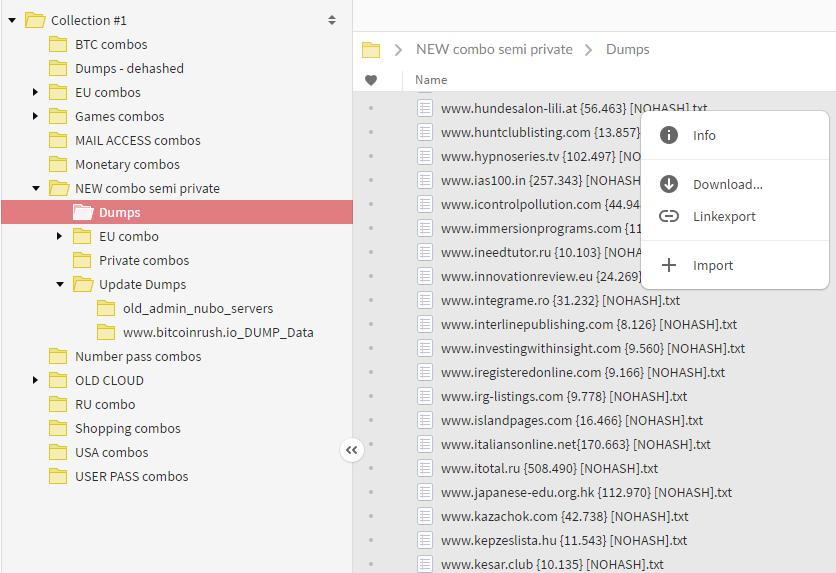Toggle sort order beside Collection #1
This screenshot has height=573, width=836.
coord(332,20)
